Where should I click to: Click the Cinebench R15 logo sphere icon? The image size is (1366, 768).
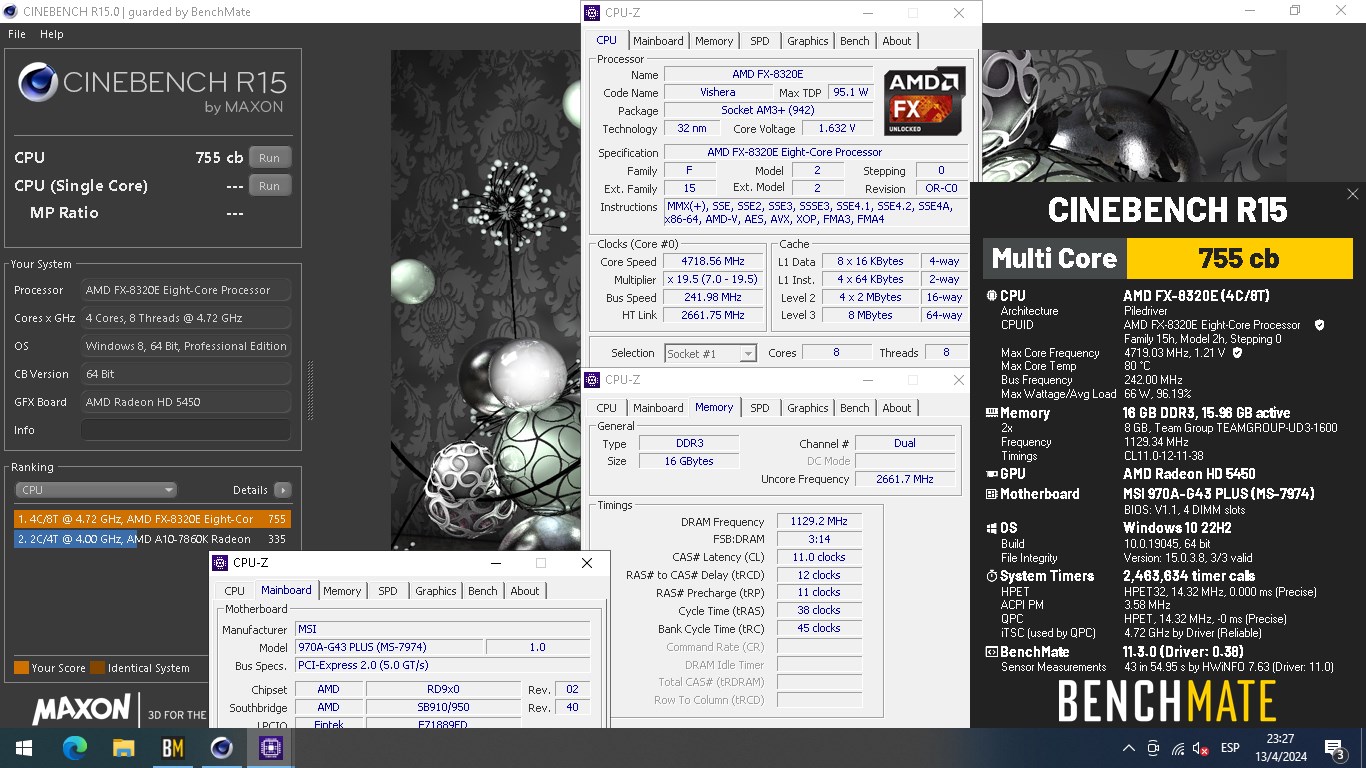(x=37, y=84)
